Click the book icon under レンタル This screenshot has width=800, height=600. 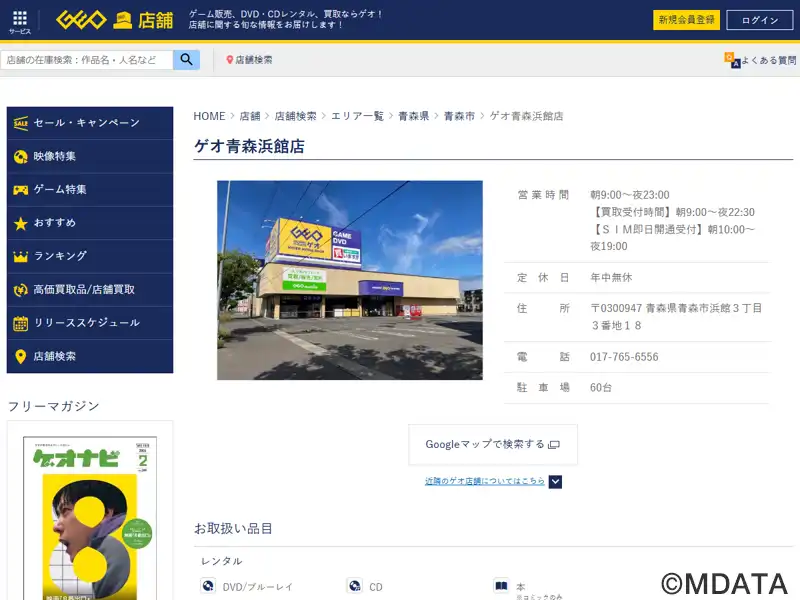coord(501,585)
